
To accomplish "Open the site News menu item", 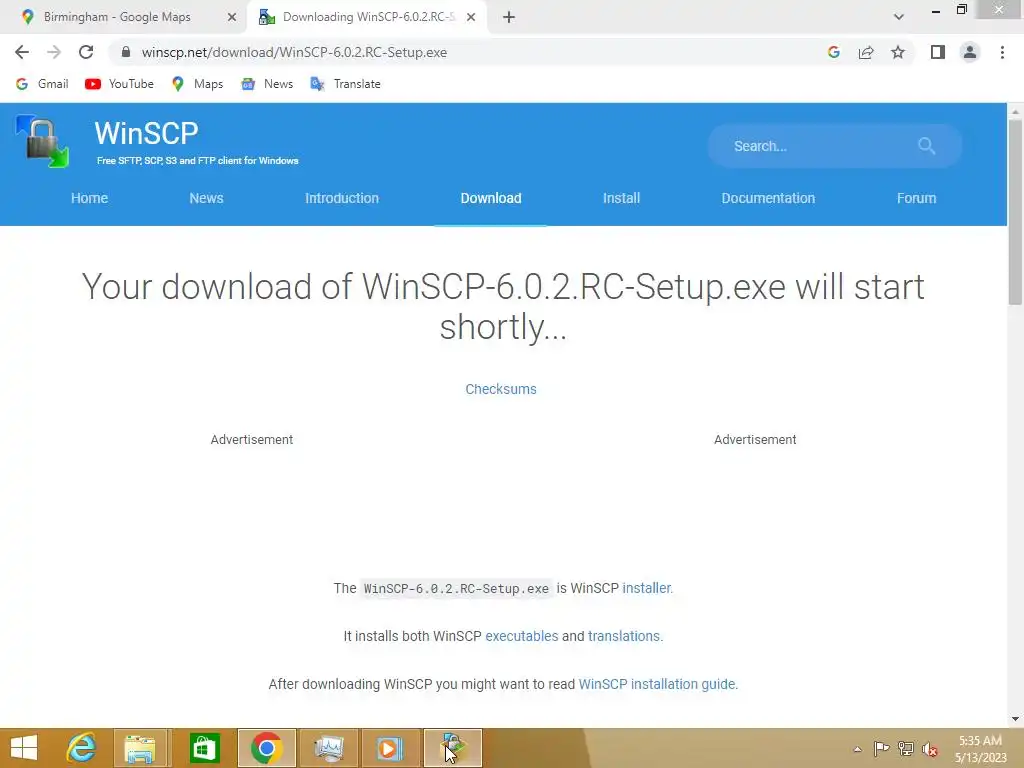I will [x=206, y=198].
